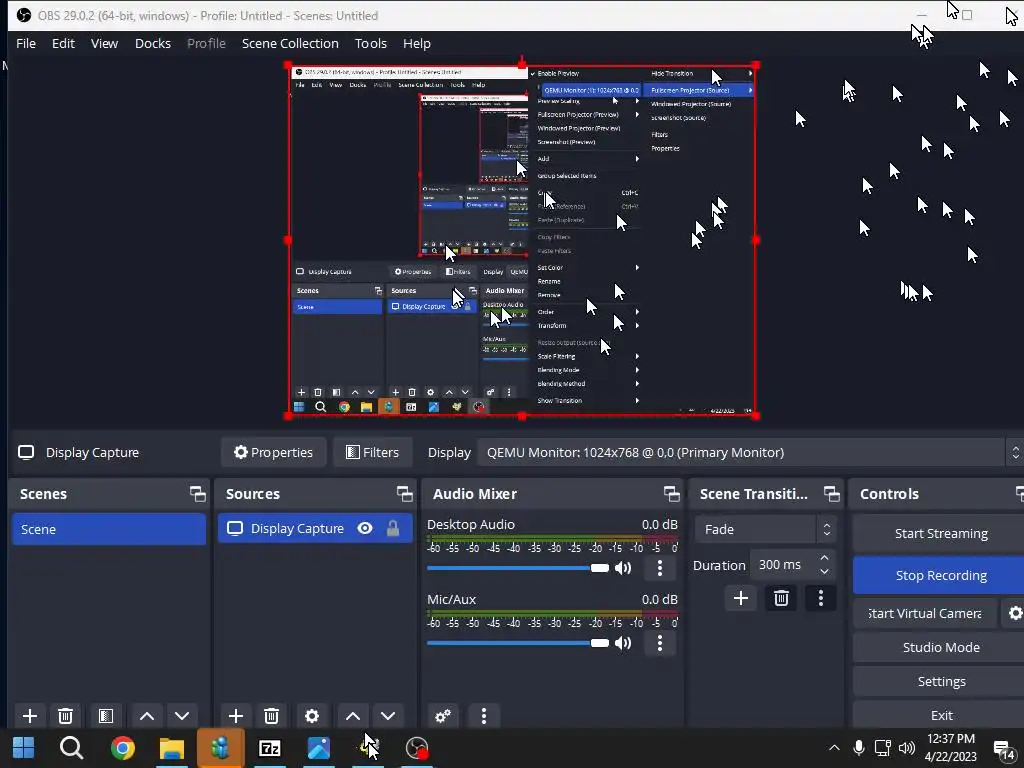Open Scene Collection menu
This screenshot has height=768, width=1024.
(x=290, y=43)
